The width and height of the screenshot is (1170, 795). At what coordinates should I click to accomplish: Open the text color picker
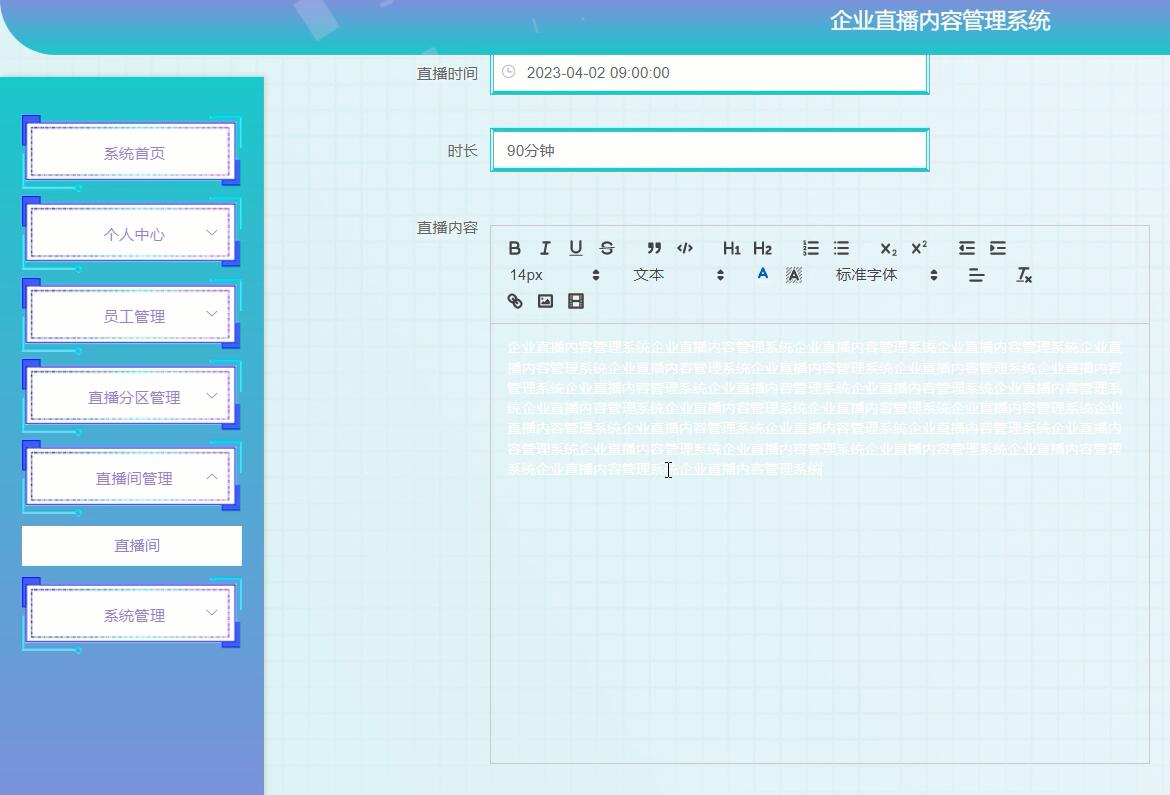pos(762,274)
